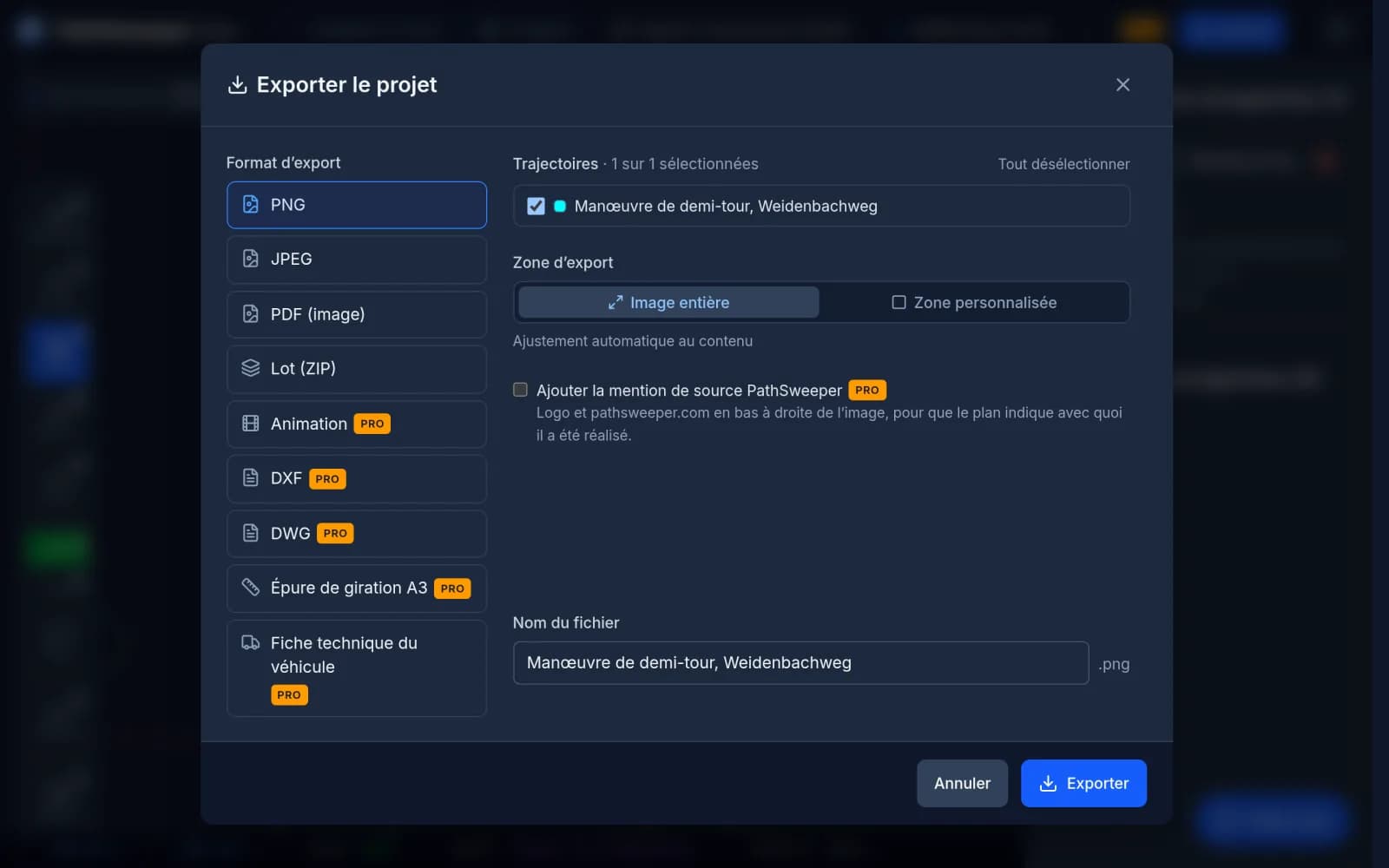Switch export zone to Image entière
Image resolution: width=1389 pixels, height=868 pixels.
point(668,302)
